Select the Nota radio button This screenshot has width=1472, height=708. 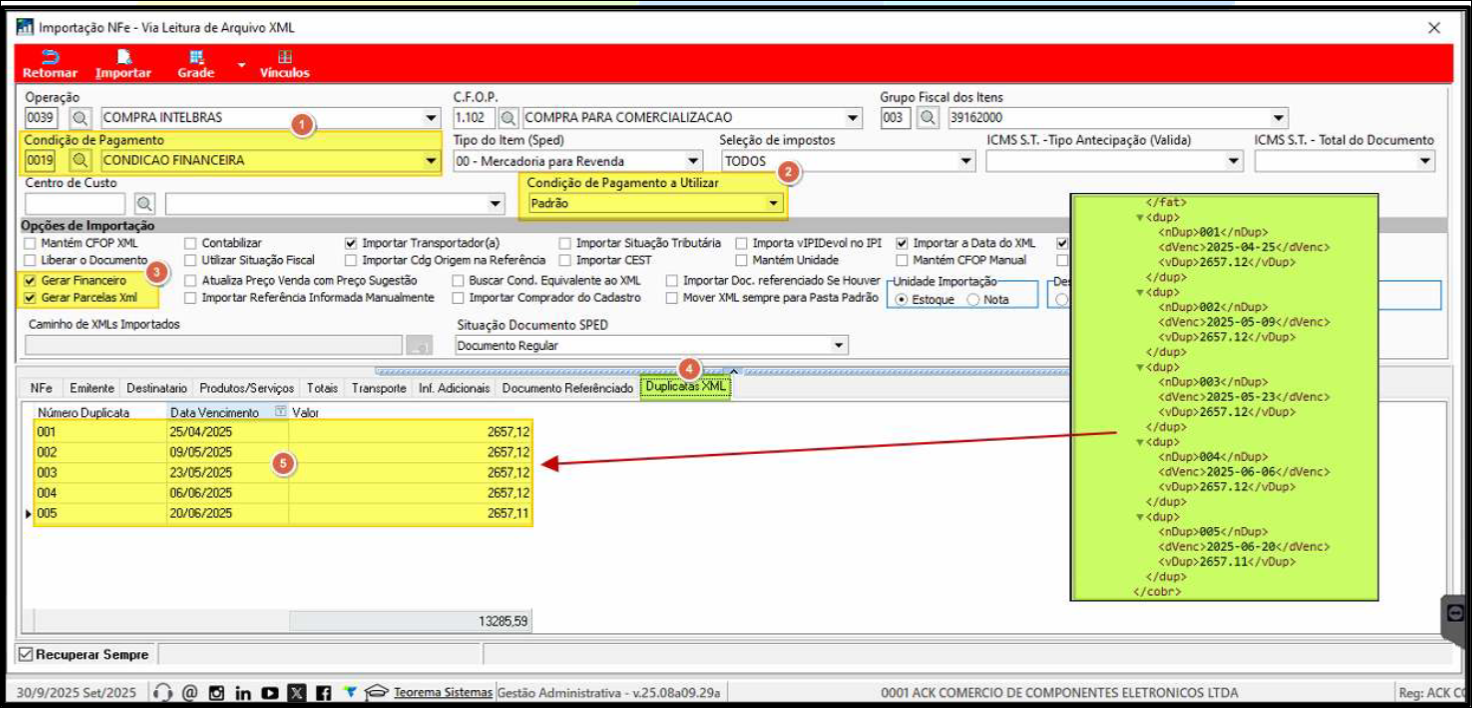[973, 300]
